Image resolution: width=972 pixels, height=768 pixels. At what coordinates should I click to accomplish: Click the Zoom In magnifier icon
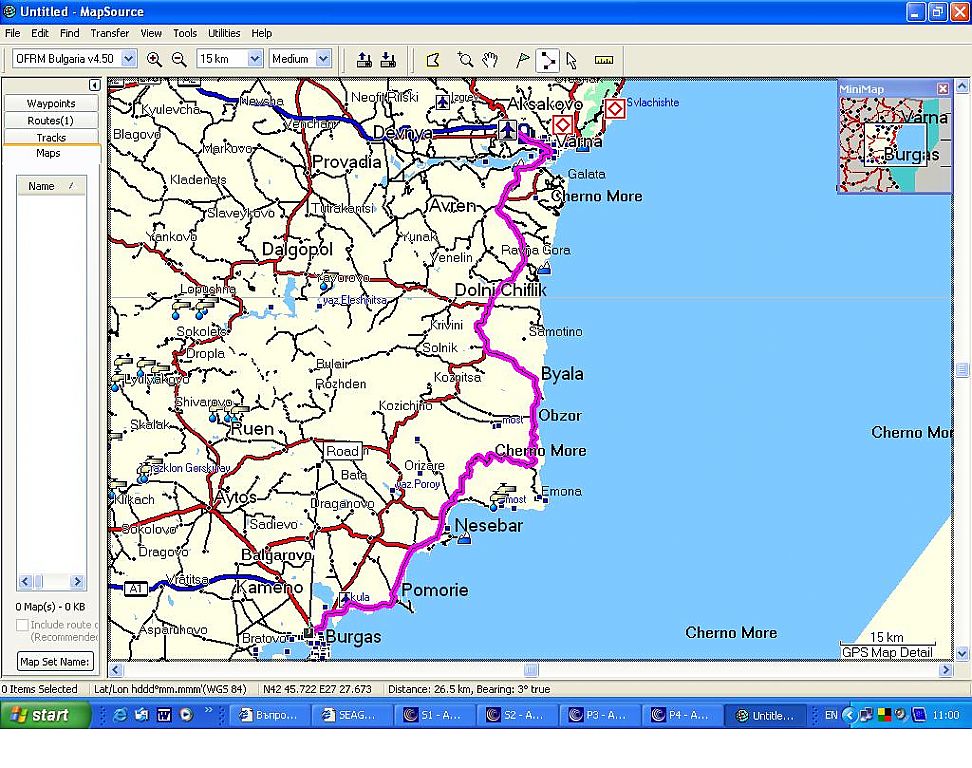(x=154, y=59)
